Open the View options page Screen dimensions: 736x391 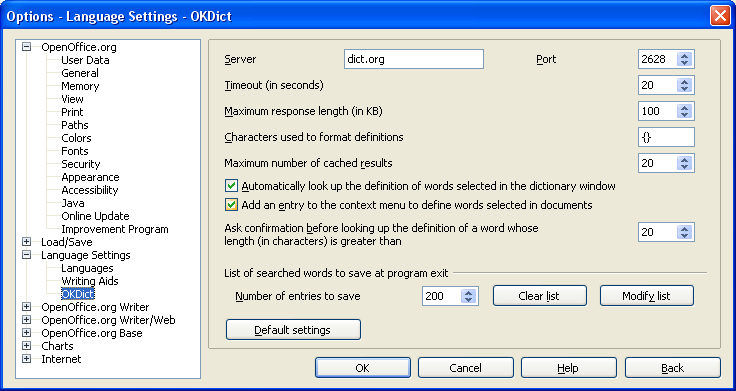pos(72,99)
